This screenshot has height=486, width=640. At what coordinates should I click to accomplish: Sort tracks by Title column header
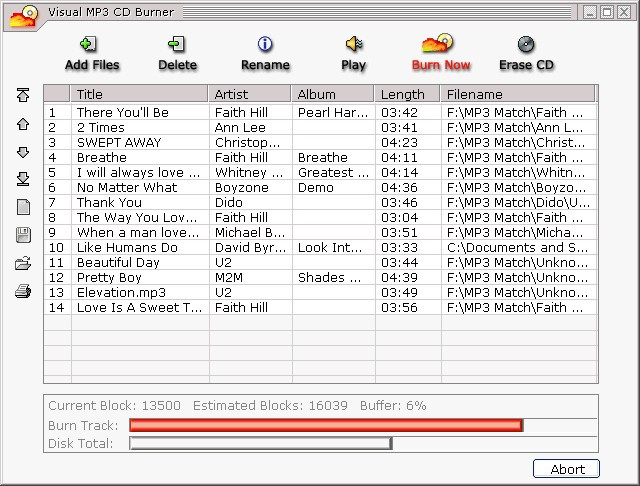(x=139, y=94)
